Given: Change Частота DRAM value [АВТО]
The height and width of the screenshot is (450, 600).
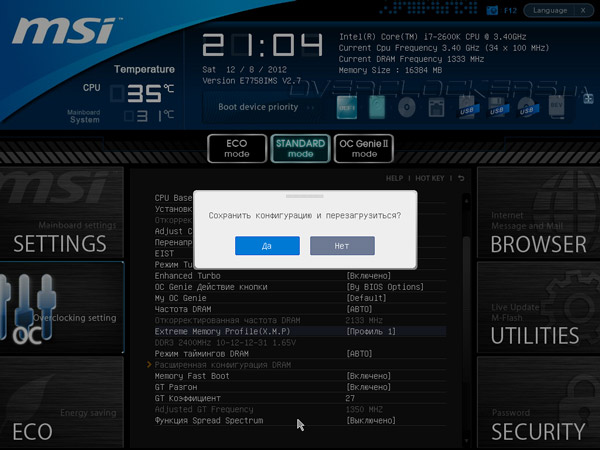Looking at the screenshot, I should (x=359, y=309).
